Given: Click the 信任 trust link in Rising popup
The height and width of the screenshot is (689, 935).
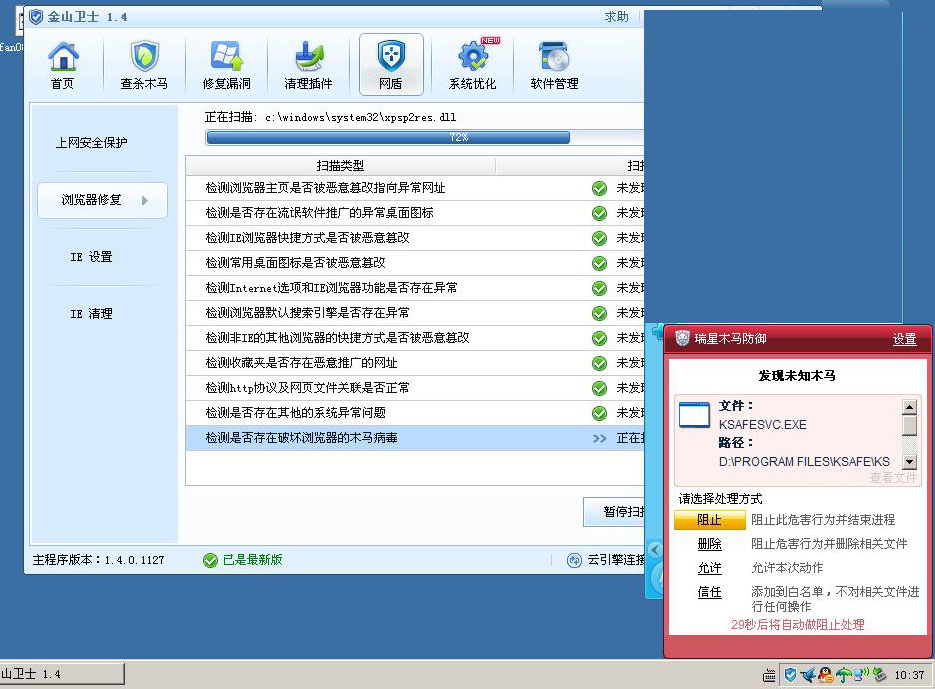Looking at the screenshot, I should [x=710, y=592].
